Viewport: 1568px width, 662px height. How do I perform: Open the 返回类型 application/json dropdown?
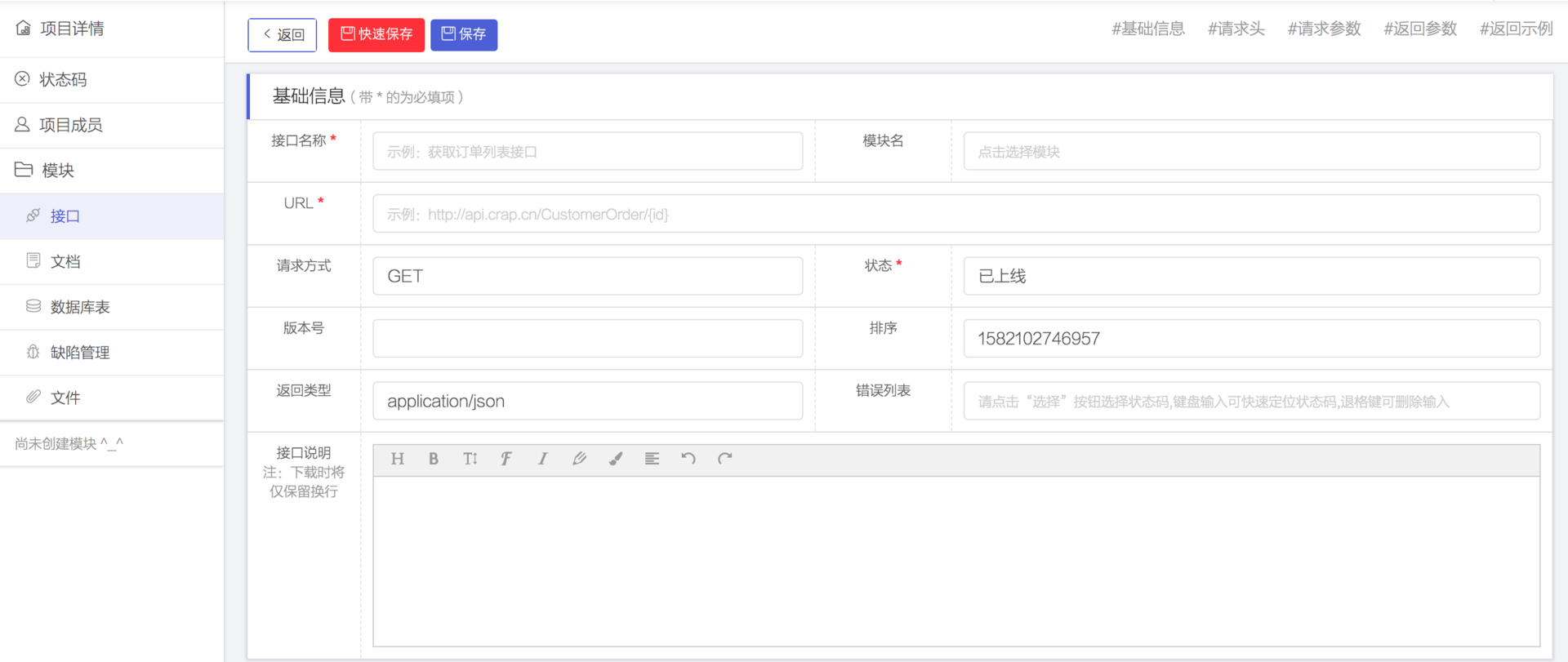[x=587, y=401]
